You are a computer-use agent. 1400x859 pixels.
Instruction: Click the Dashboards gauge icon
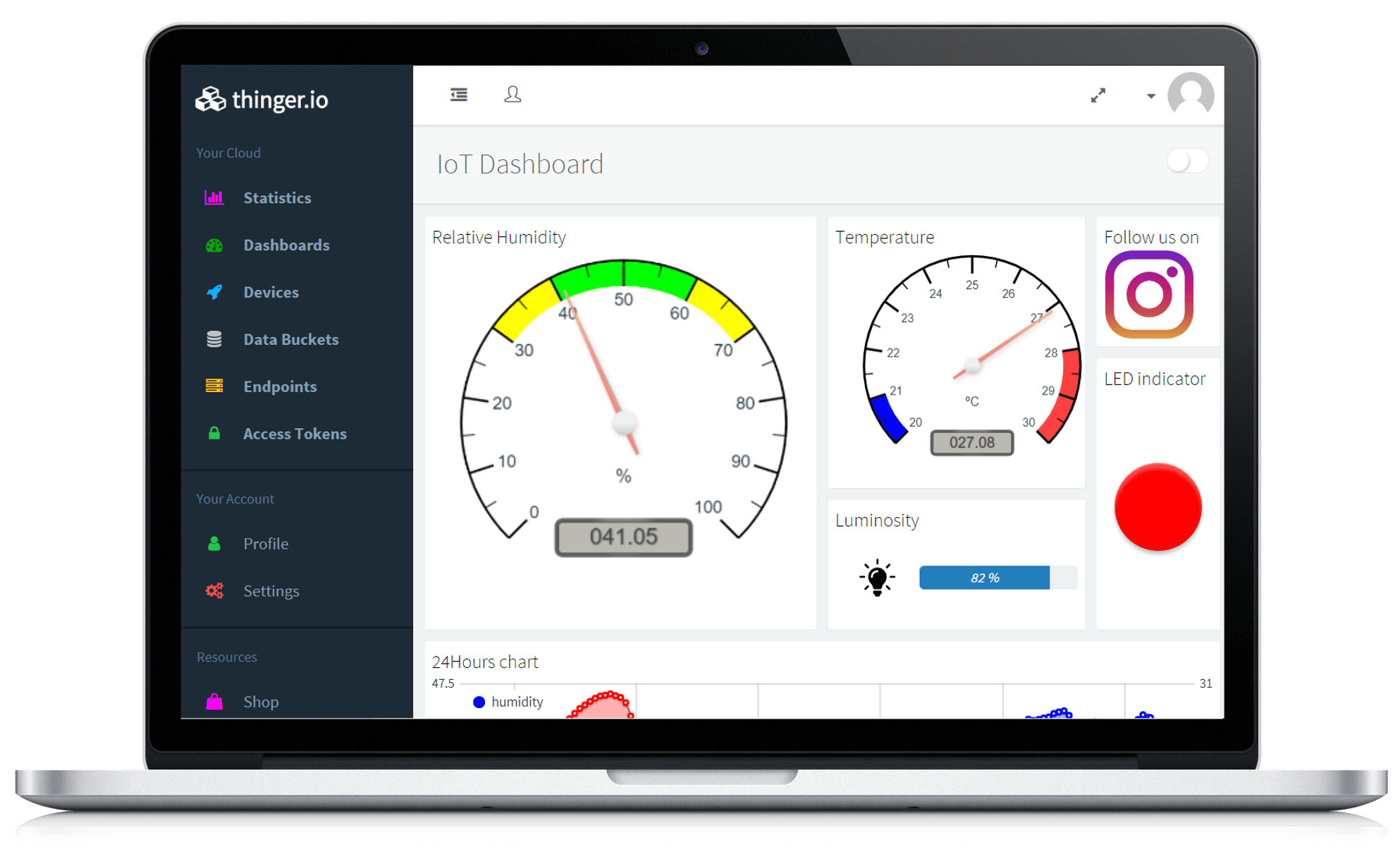[214, 245]
